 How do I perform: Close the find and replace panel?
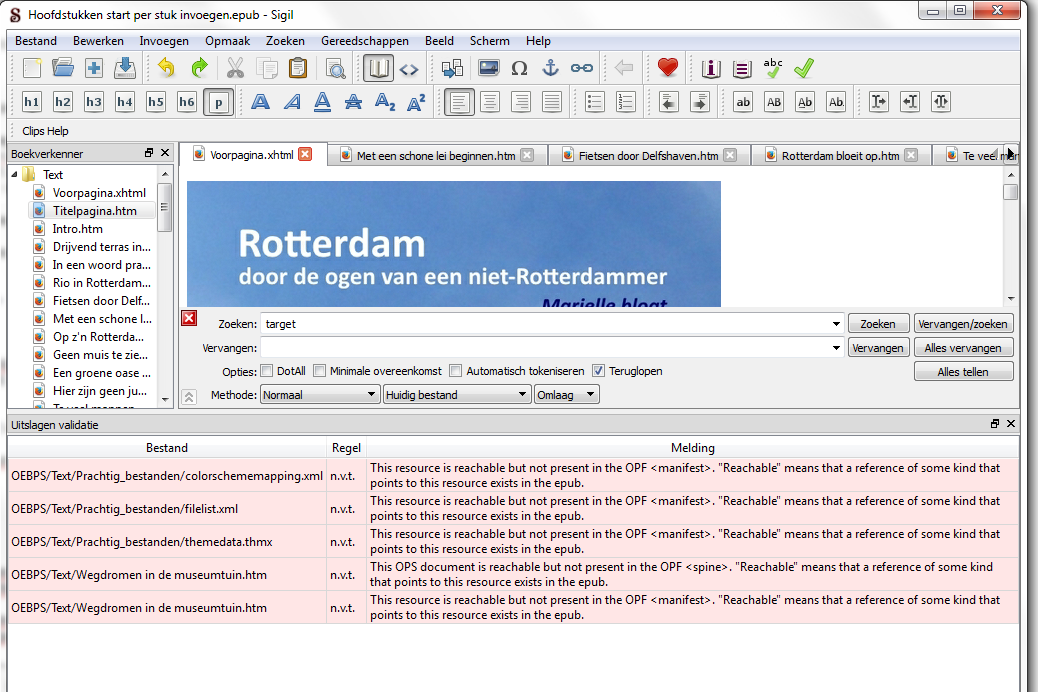pyautogui.click(x=189, y=319)
